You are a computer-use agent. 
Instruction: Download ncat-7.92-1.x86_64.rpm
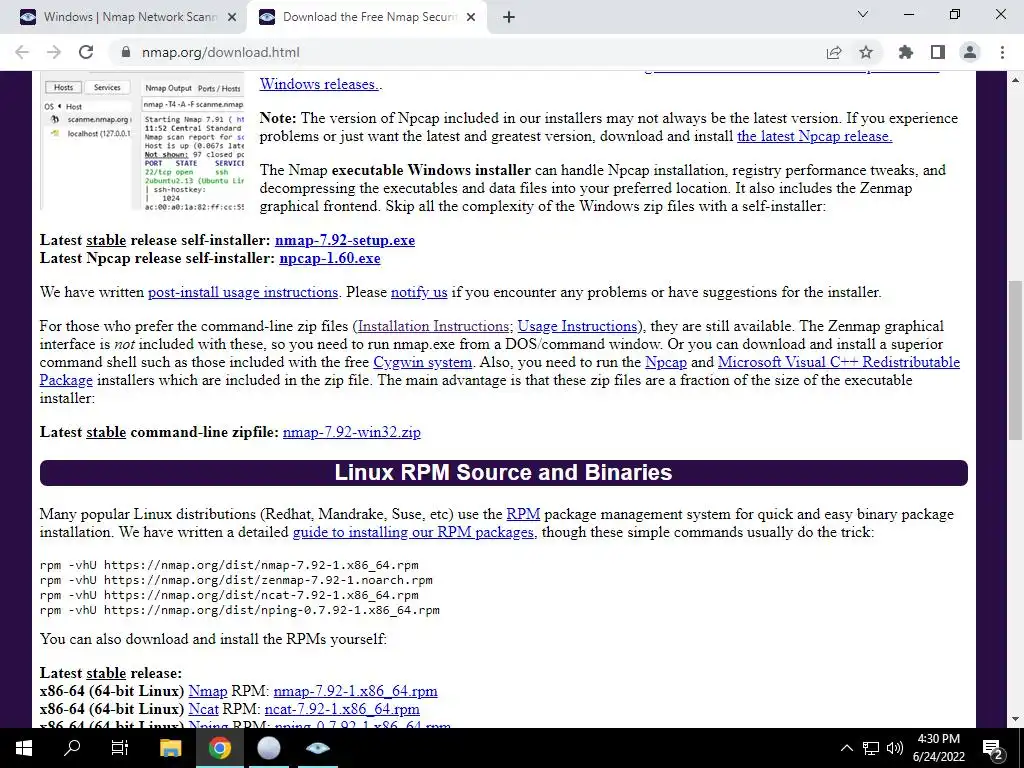coord(342,709)
